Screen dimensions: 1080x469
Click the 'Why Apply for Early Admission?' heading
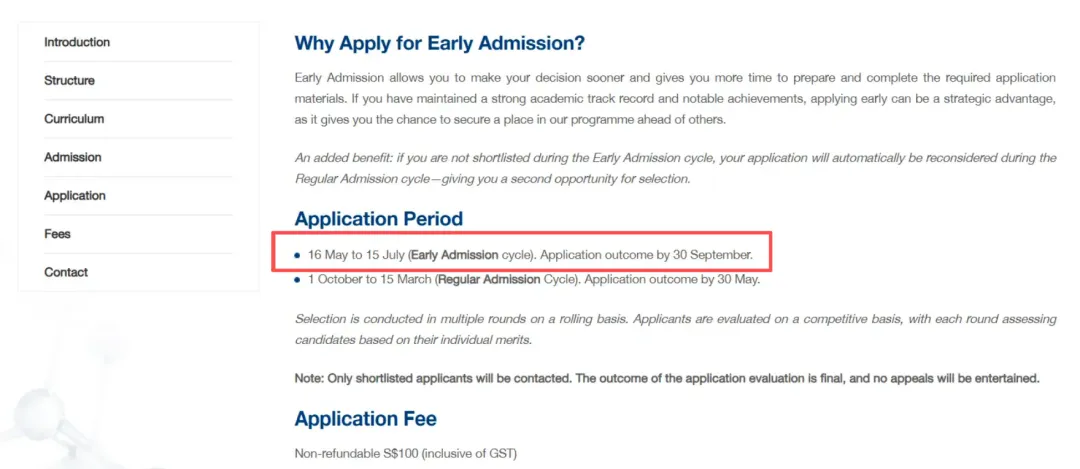pyautogui.click(x=439, y=44)
